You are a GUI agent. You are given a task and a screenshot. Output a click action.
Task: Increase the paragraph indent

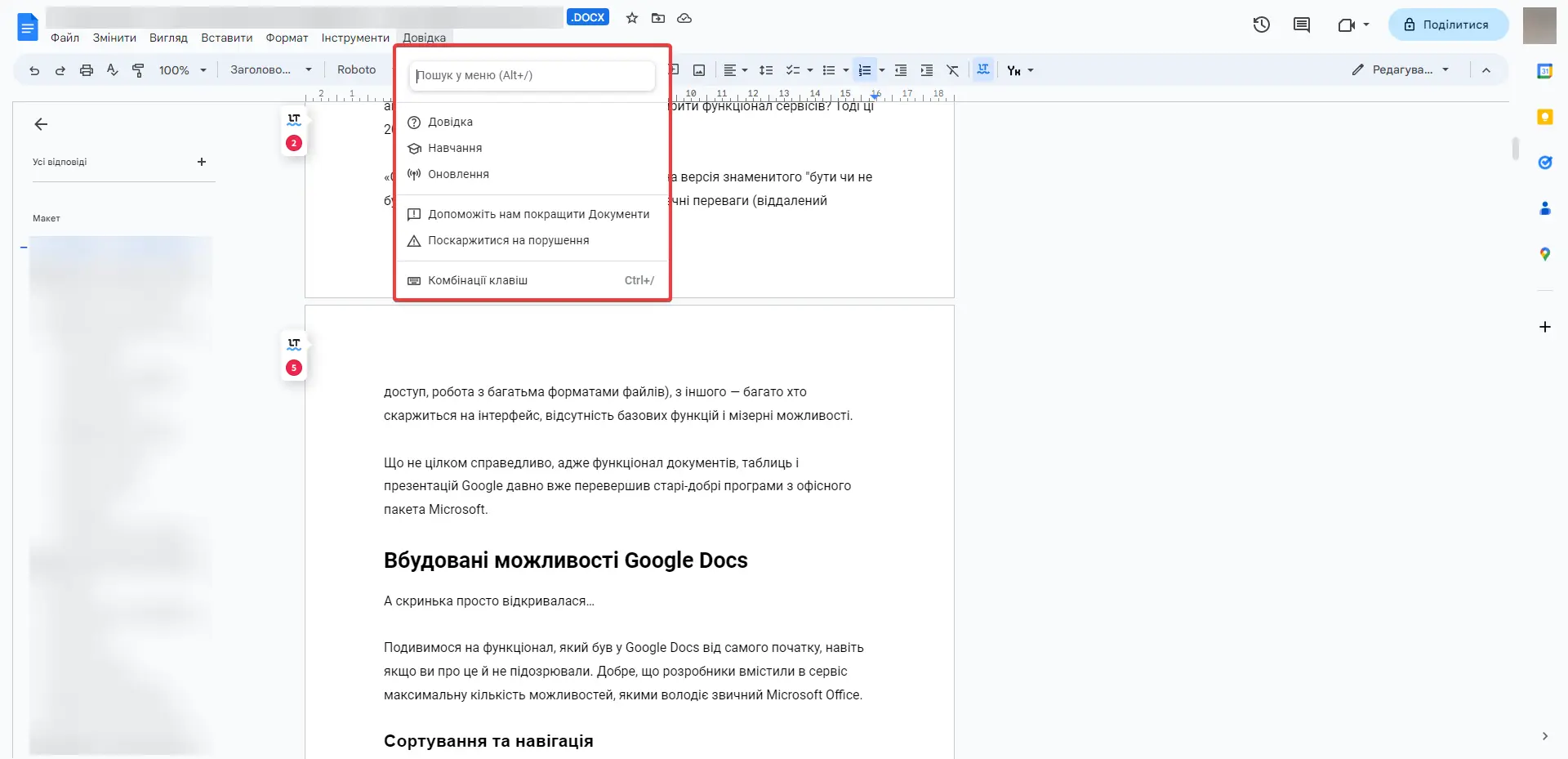click(x=927, y=70)
